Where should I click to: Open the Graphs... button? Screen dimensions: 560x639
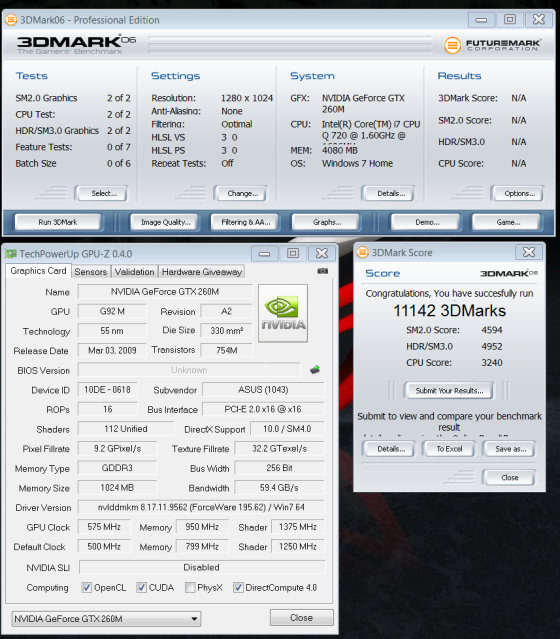(x=326, y=222)
